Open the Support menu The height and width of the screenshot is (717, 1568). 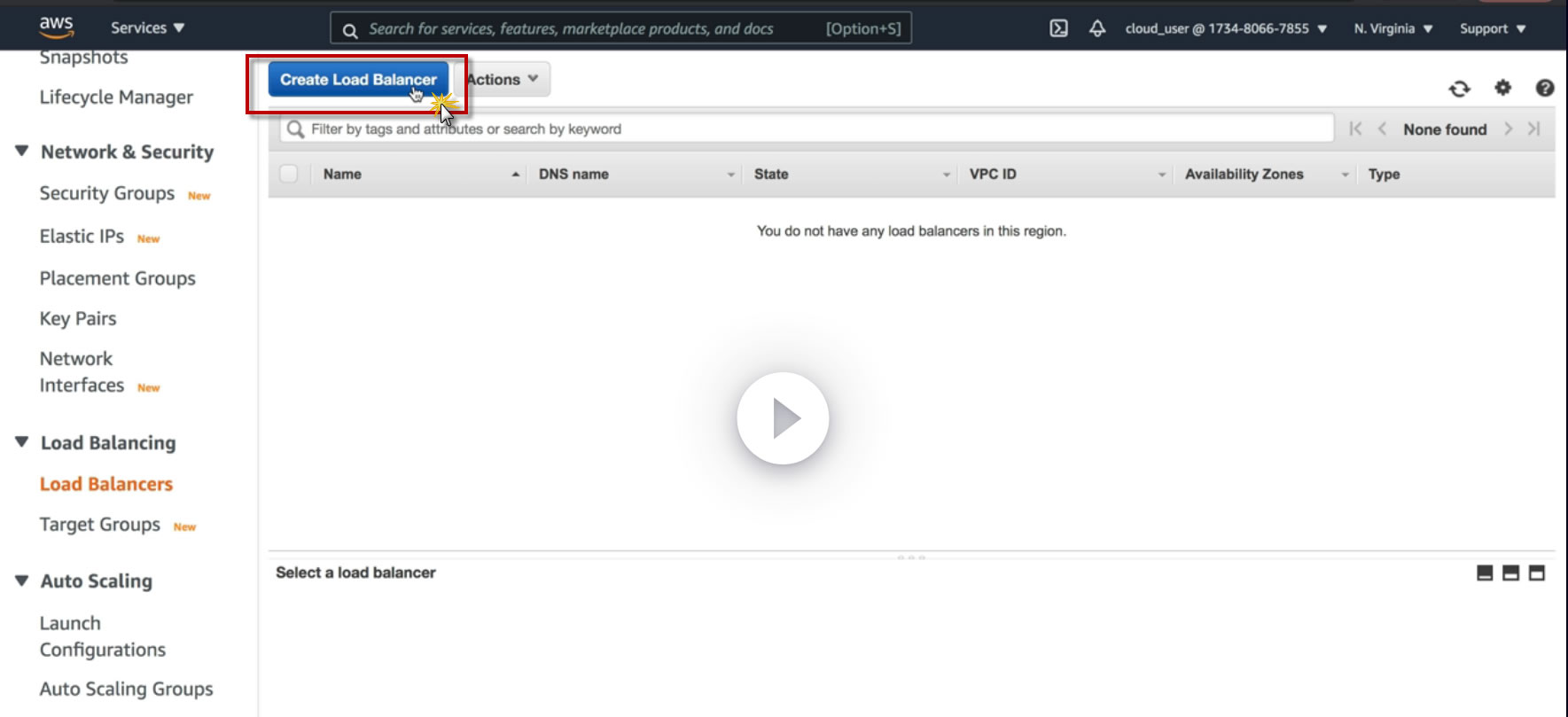[x=1493, y=28]
